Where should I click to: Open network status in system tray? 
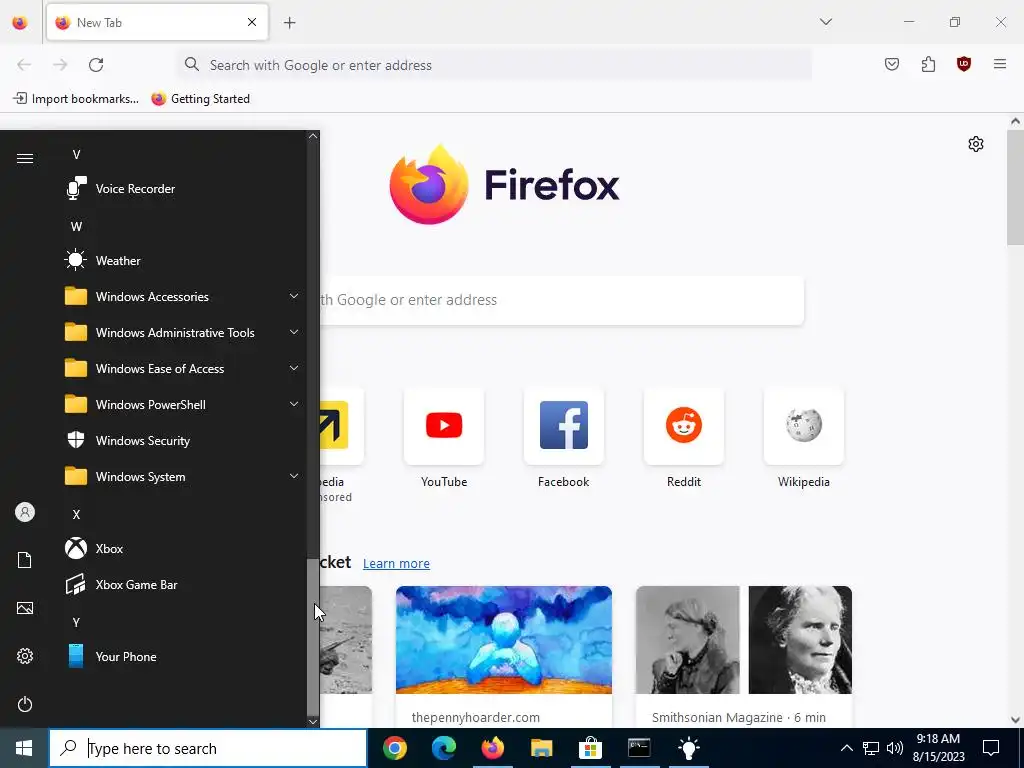(x=871, y=748)
